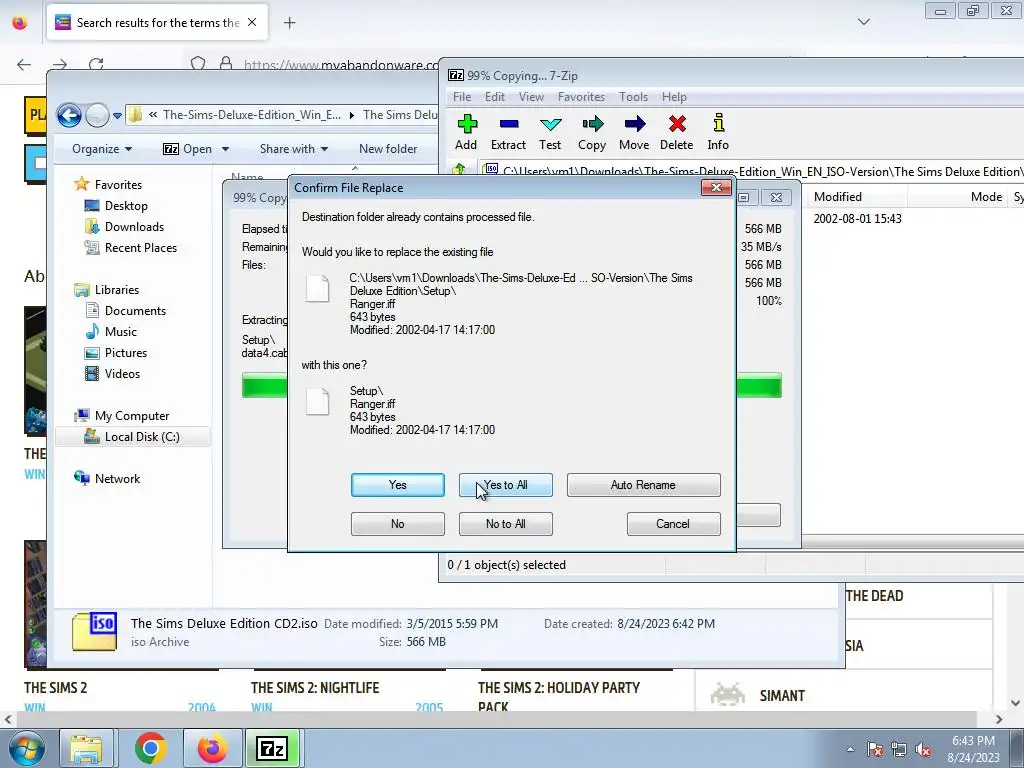Show hidden tray icons arrow
Screen dimensions: 1024x768
pos(850,750)
